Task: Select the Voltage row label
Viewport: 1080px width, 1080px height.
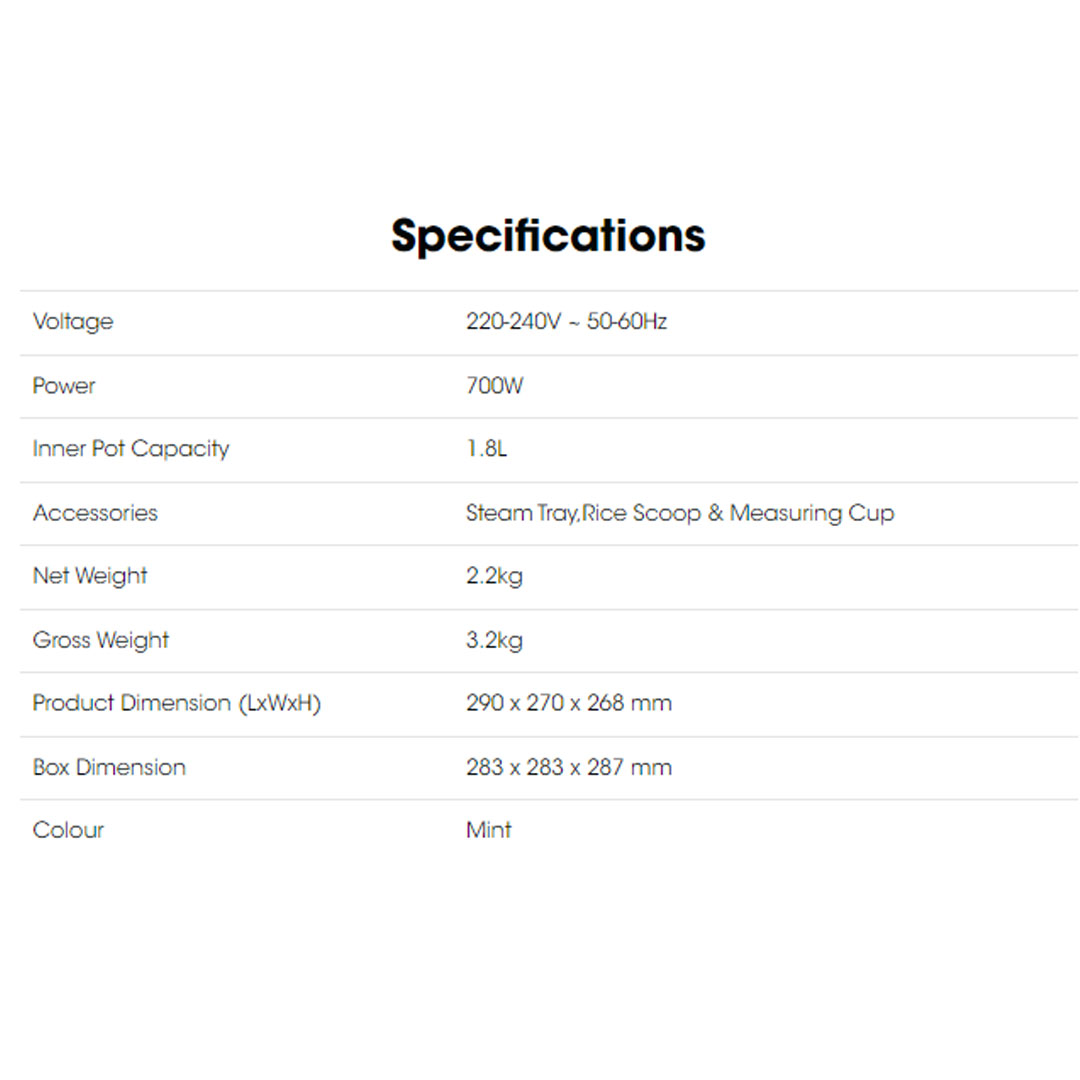Action: point(73,322)
